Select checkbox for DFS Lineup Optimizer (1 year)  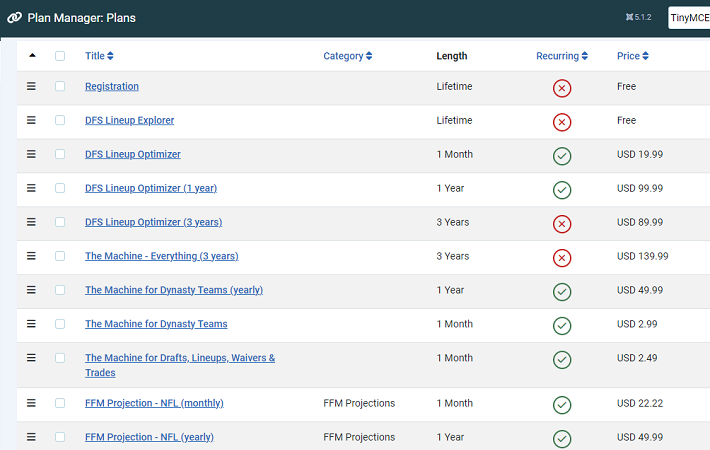click(60, 188)
